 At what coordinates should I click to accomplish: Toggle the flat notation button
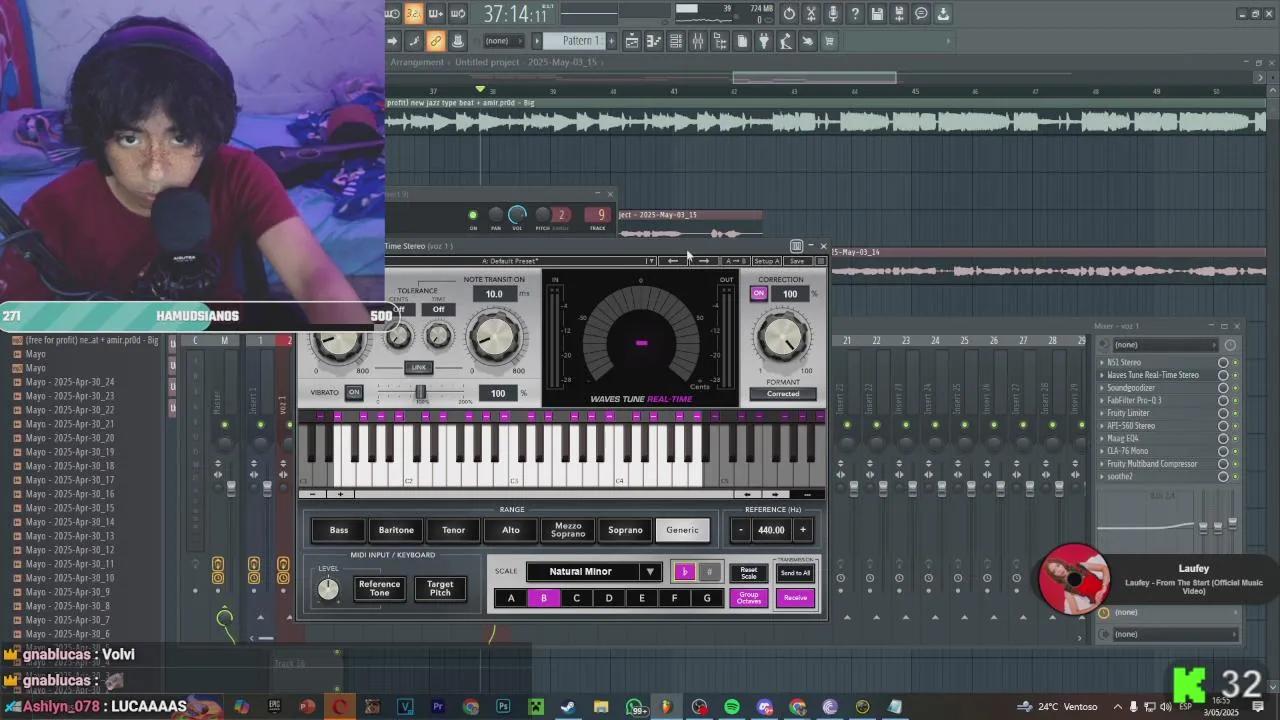684,572
